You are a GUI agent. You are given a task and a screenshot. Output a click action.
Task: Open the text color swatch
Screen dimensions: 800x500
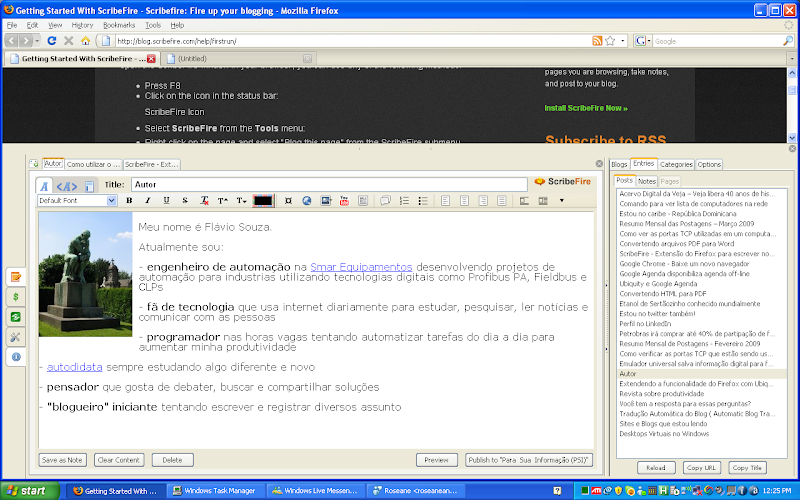(263, 201)
